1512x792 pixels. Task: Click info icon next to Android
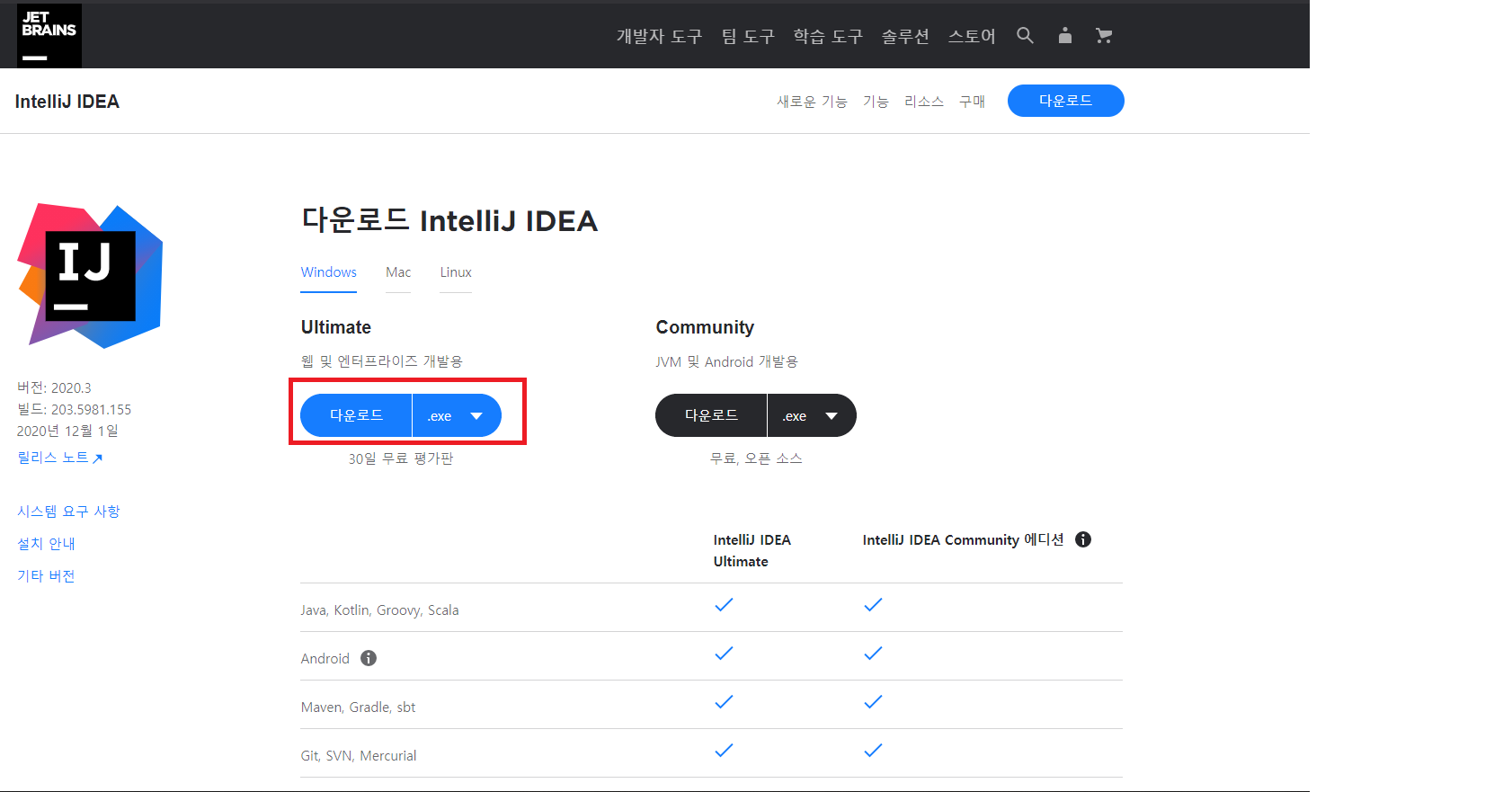click(x=369, y=658)
